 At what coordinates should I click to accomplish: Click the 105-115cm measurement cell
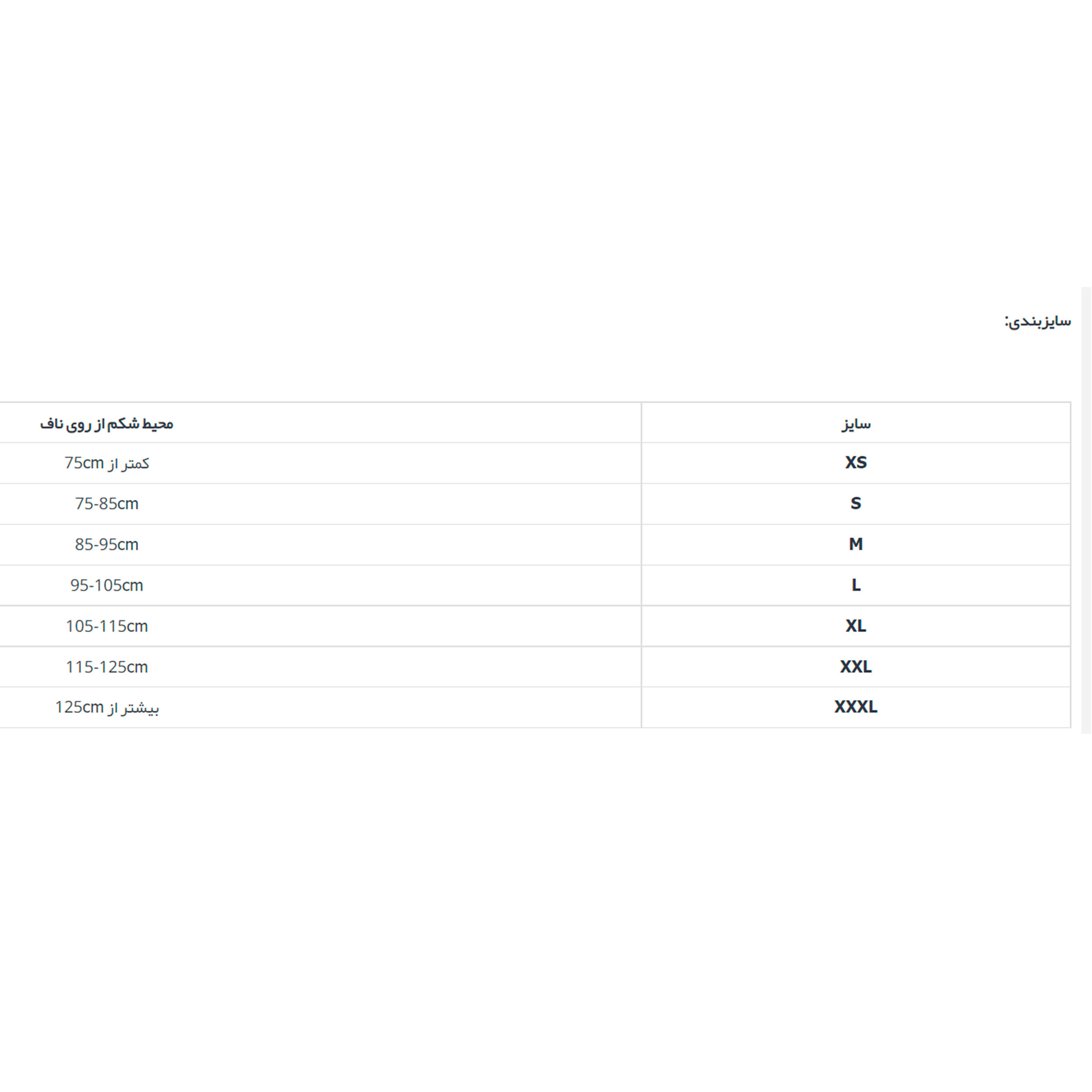(x=106, y=625)
